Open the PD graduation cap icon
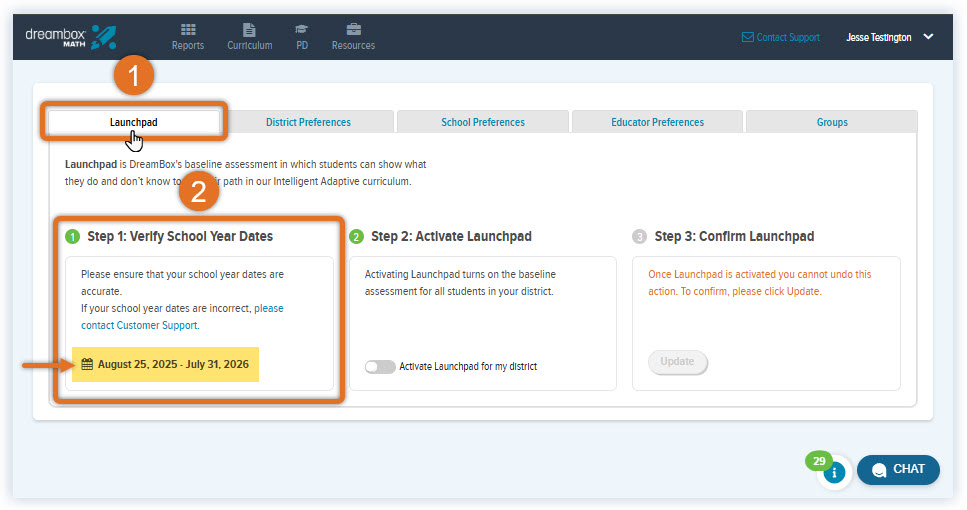 pyautogui.click(x=302, y=30)
